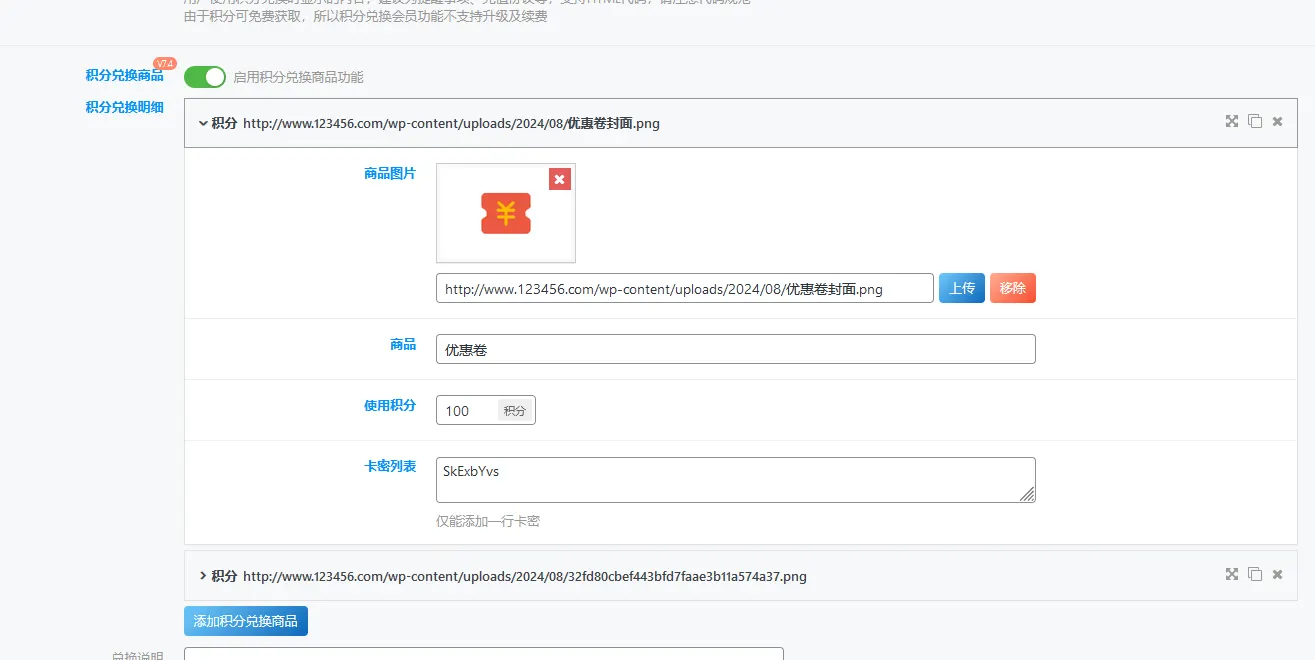
Task: Click the 添加积分兑换商品 button
Action: coord(246,621)
